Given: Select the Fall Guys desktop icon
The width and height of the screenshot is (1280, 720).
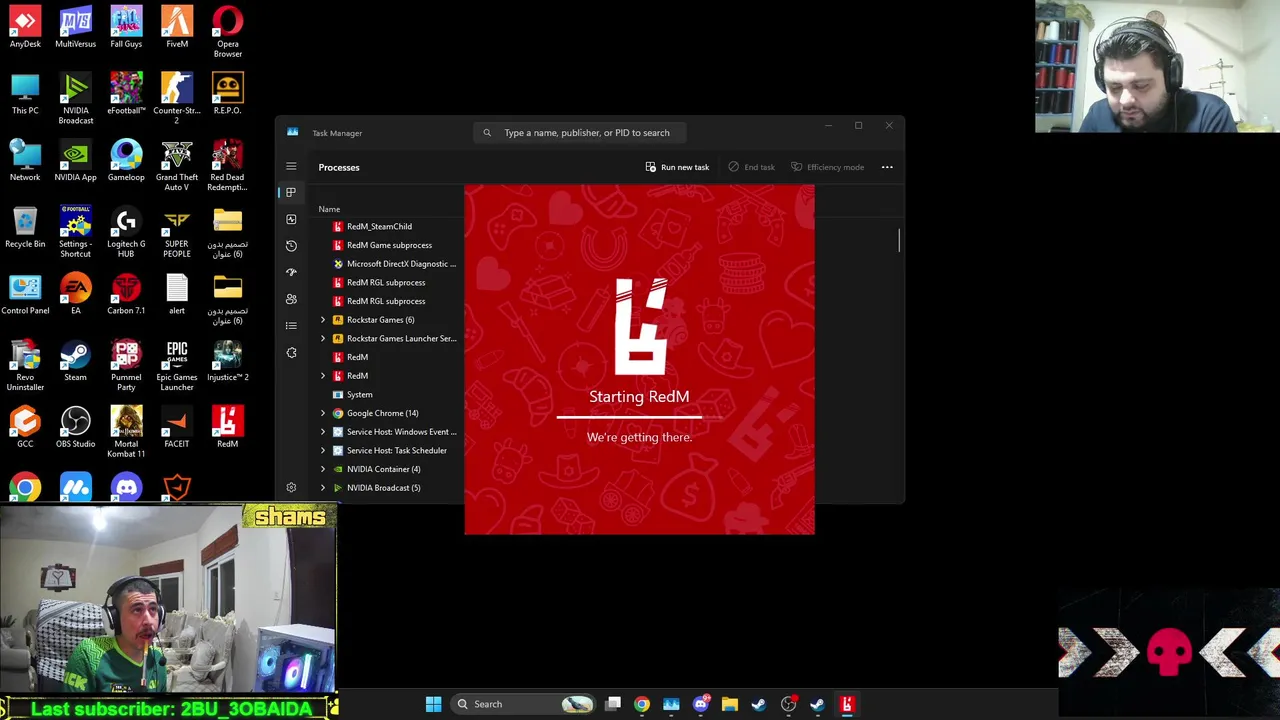Looking at the screenshot, I should coord(126,28).
